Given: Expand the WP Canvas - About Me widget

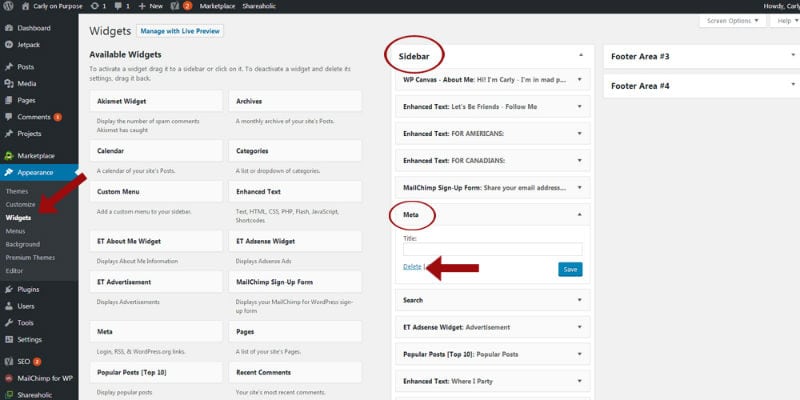Looking at the screenshot, I should [580, 80].
